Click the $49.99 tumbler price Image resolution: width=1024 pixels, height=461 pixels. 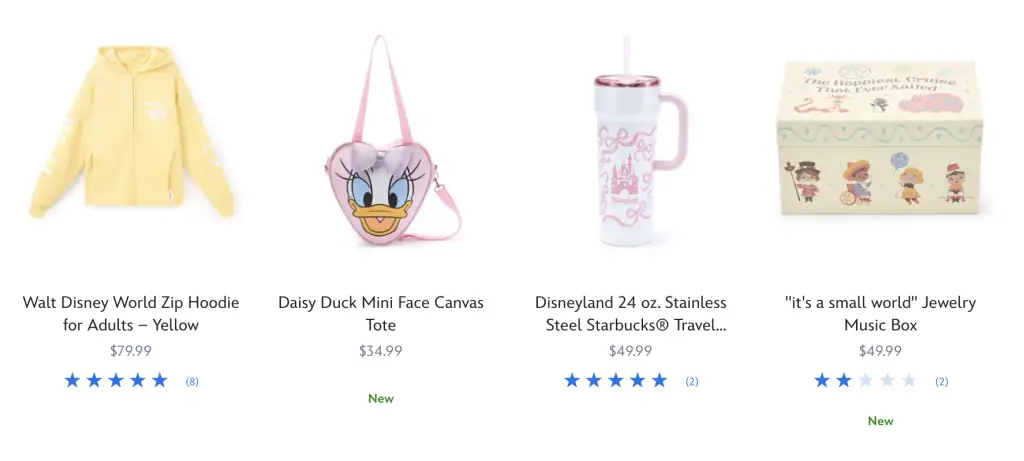coord(630,351)
